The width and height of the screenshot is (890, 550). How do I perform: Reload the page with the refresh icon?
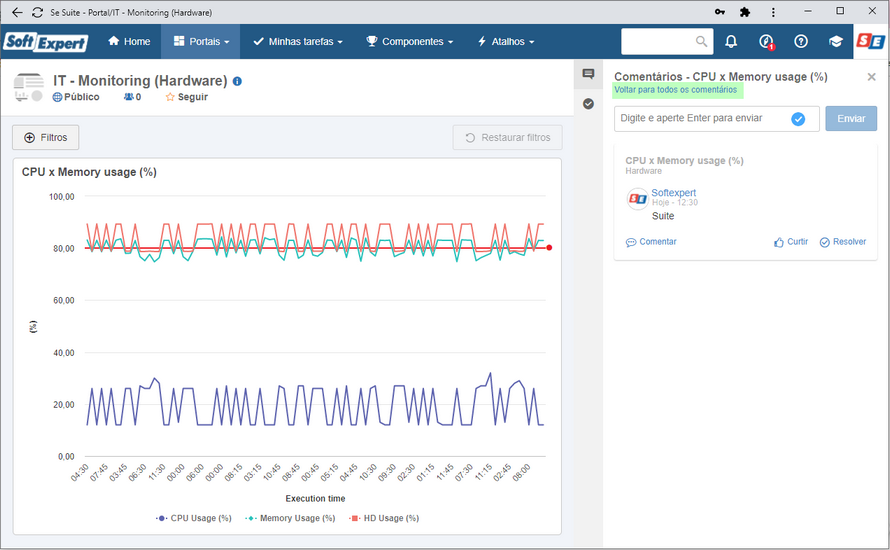37,12
